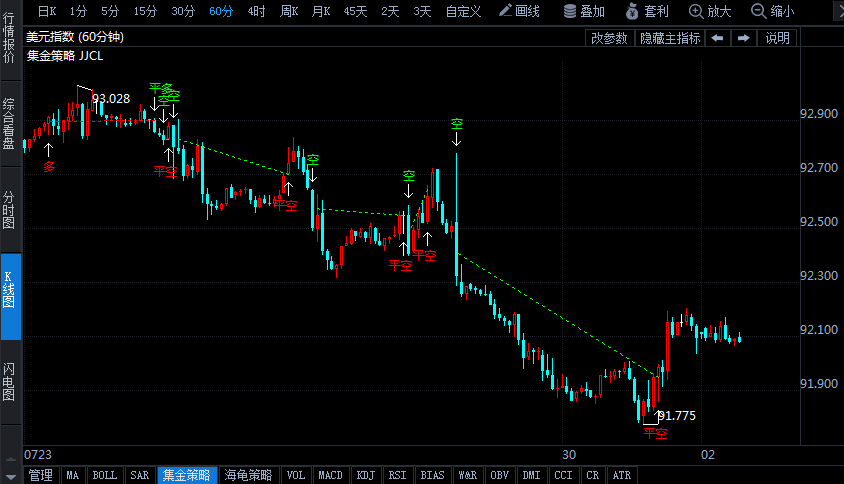Switch to 45天 period
Viewport: 844px width, 484px height.
pos(355,11)
